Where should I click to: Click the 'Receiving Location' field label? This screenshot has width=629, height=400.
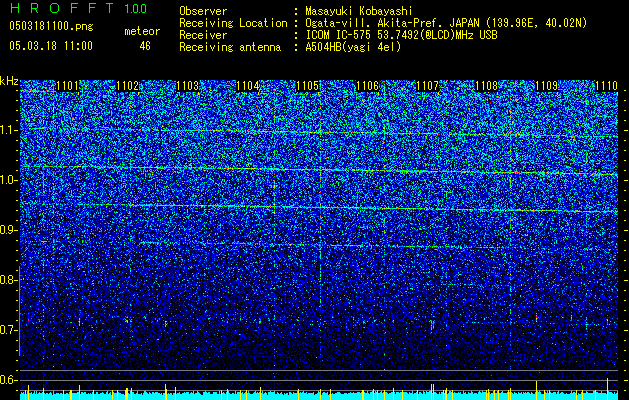233,23
